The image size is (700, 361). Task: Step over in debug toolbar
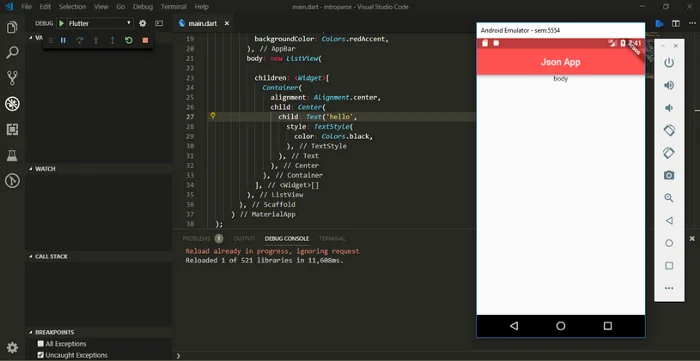79,40
